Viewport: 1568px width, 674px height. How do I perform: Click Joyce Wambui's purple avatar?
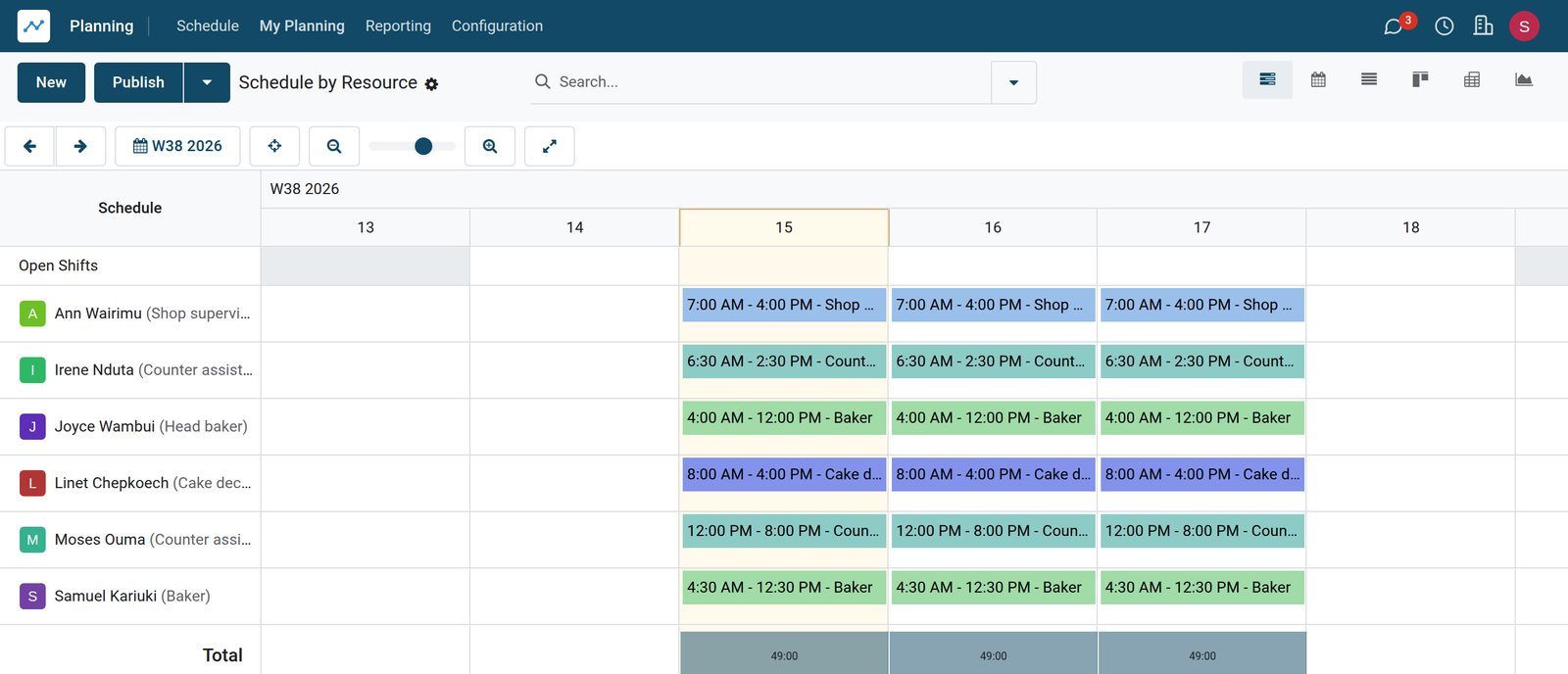[x=32, y=426]
